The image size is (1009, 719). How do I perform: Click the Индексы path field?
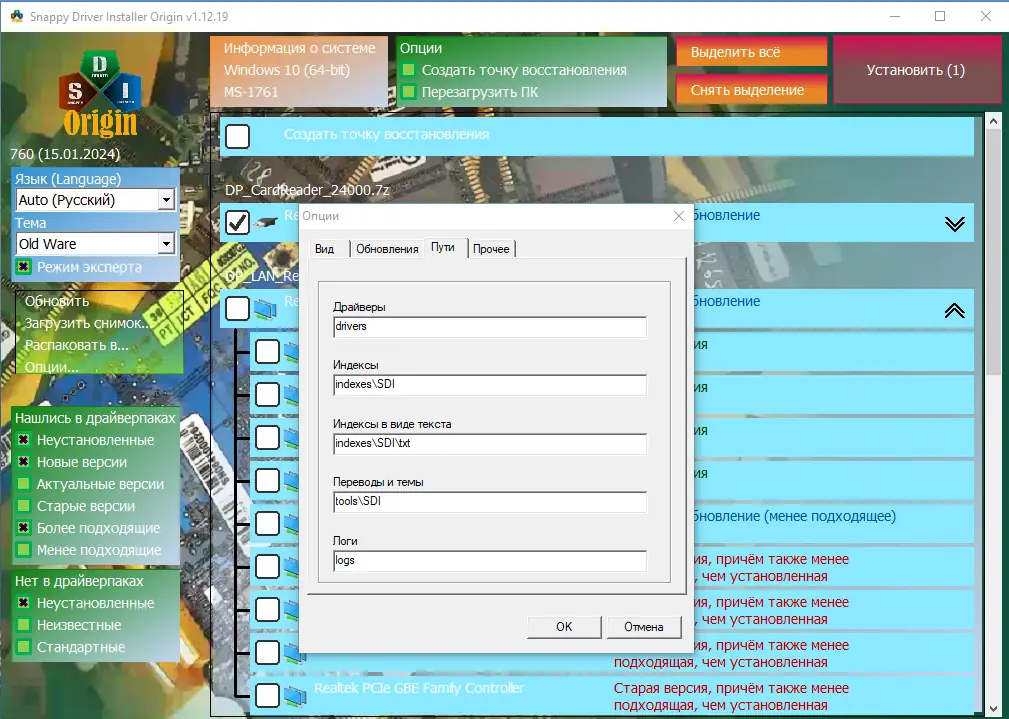(x=490, y=384)
